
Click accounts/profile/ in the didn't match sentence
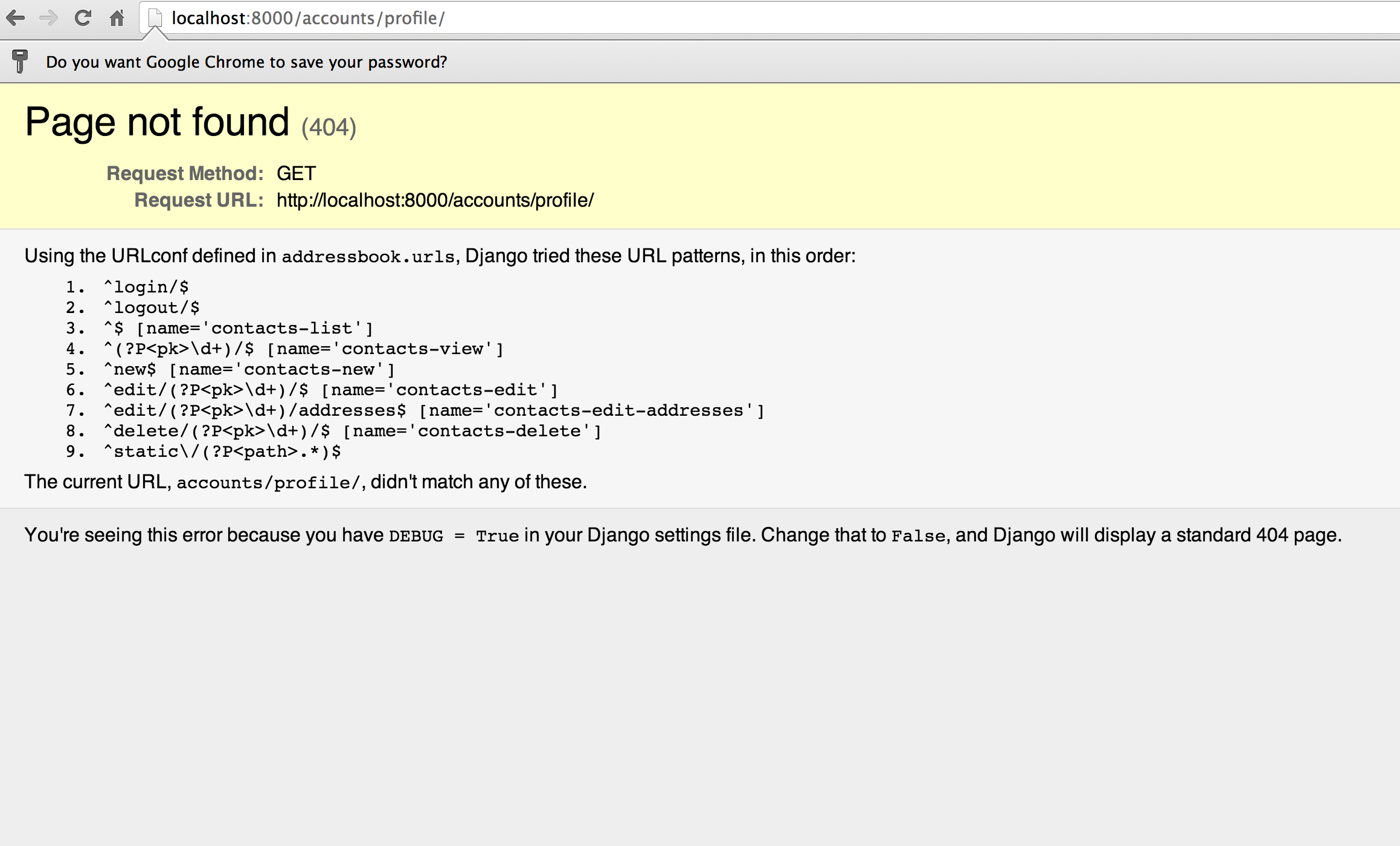pyautogui.click(x=268, y=483)
